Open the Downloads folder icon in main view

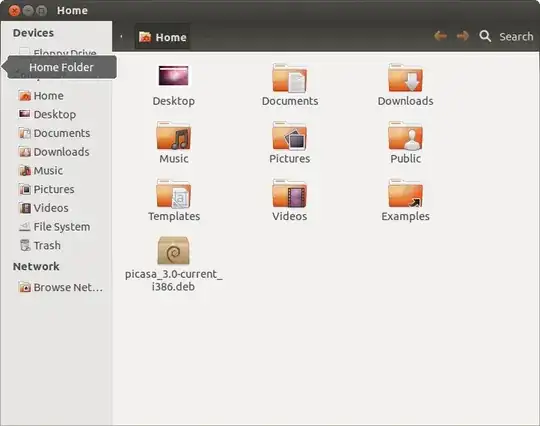(x=405, y=78)
